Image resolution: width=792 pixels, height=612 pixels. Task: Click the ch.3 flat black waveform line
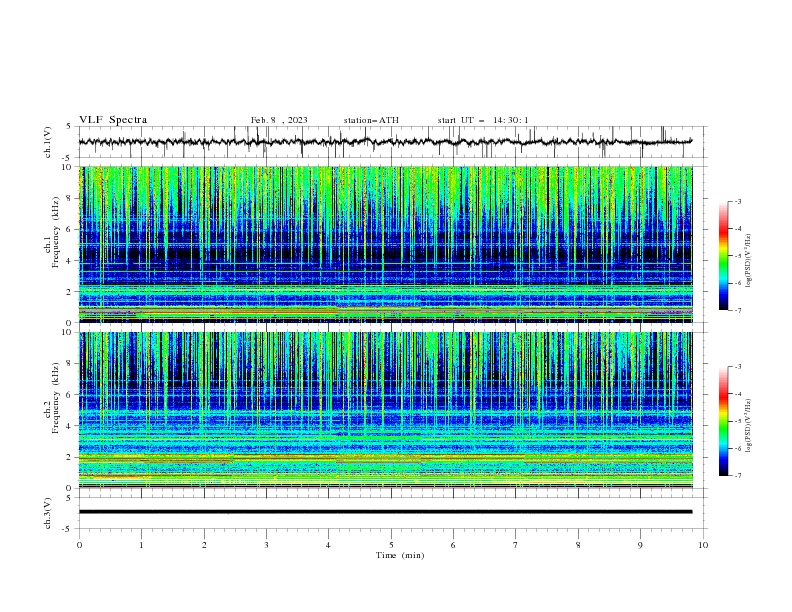pyautogui.click(x=385, y=512)
